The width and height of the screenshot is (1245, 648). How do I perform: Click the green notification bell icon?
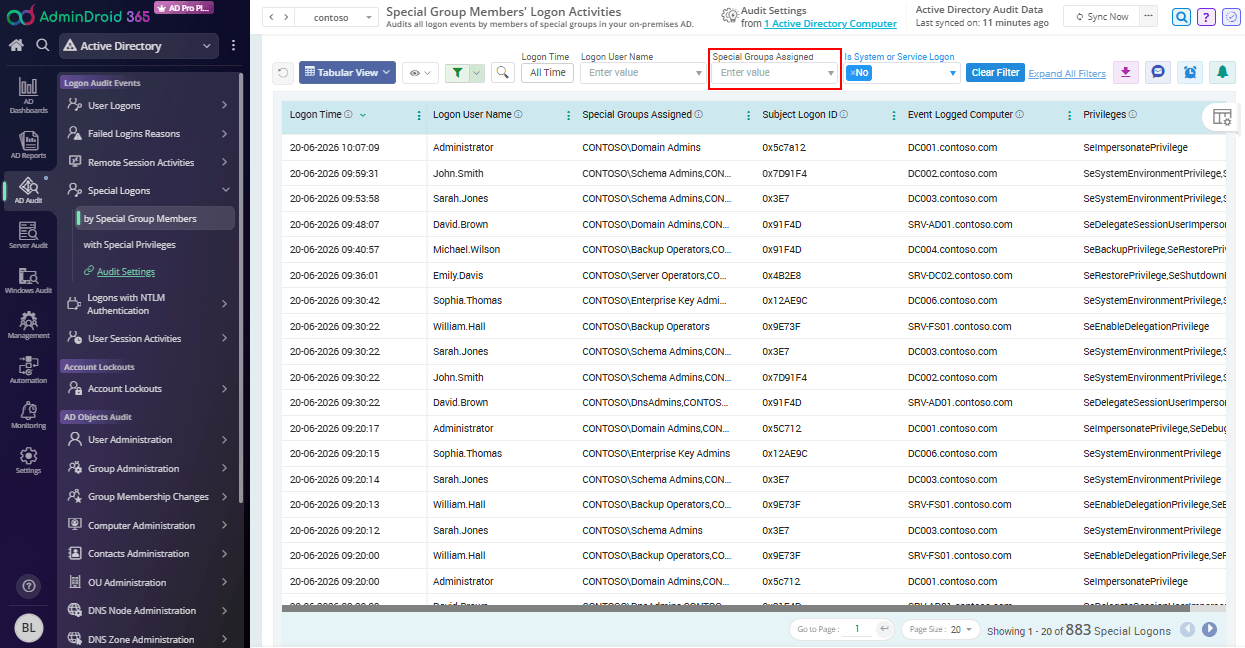(x=1222, y=72)
